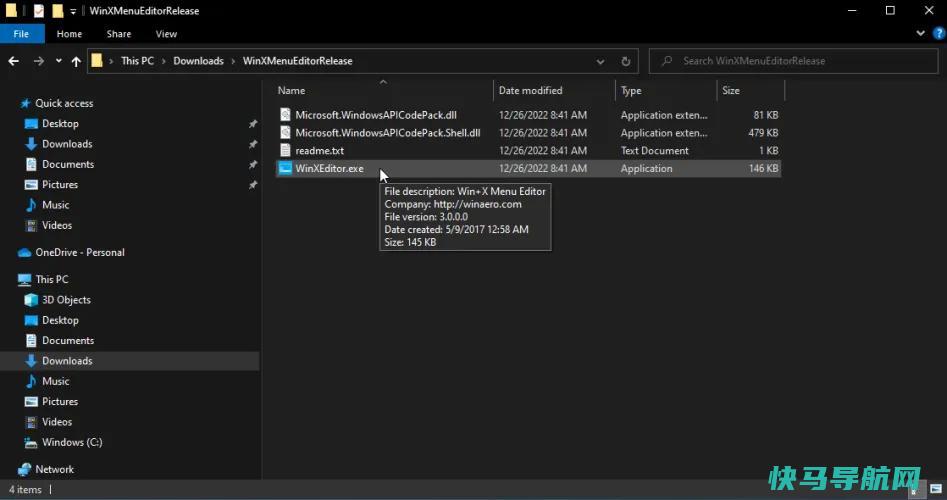The width and height of the screenshot is (947, 500).
Task: Open the Customize Quick Access Toolbar dropdown
Action: click(73, 11)
